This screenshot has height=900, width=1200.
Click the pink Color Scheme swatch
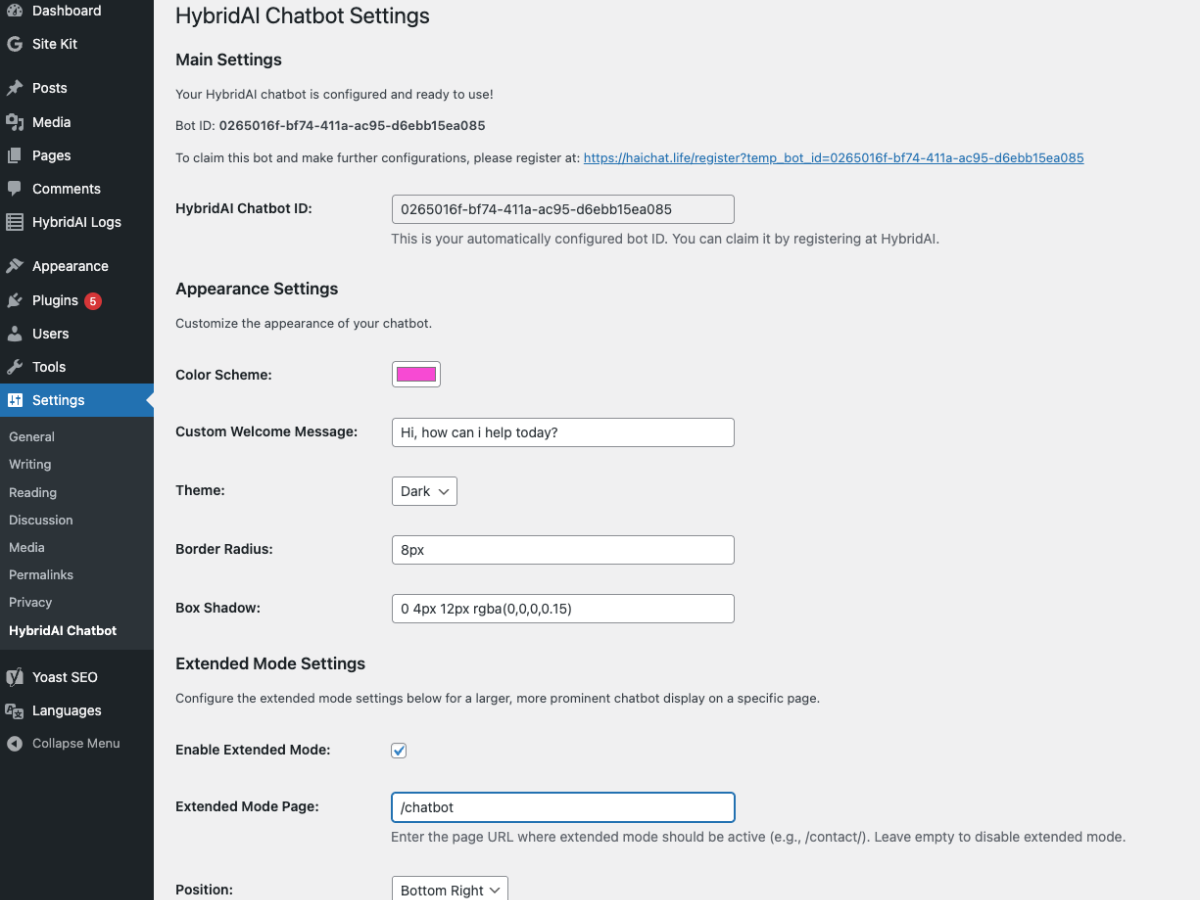pyautogui.click(x=416, y=375)
